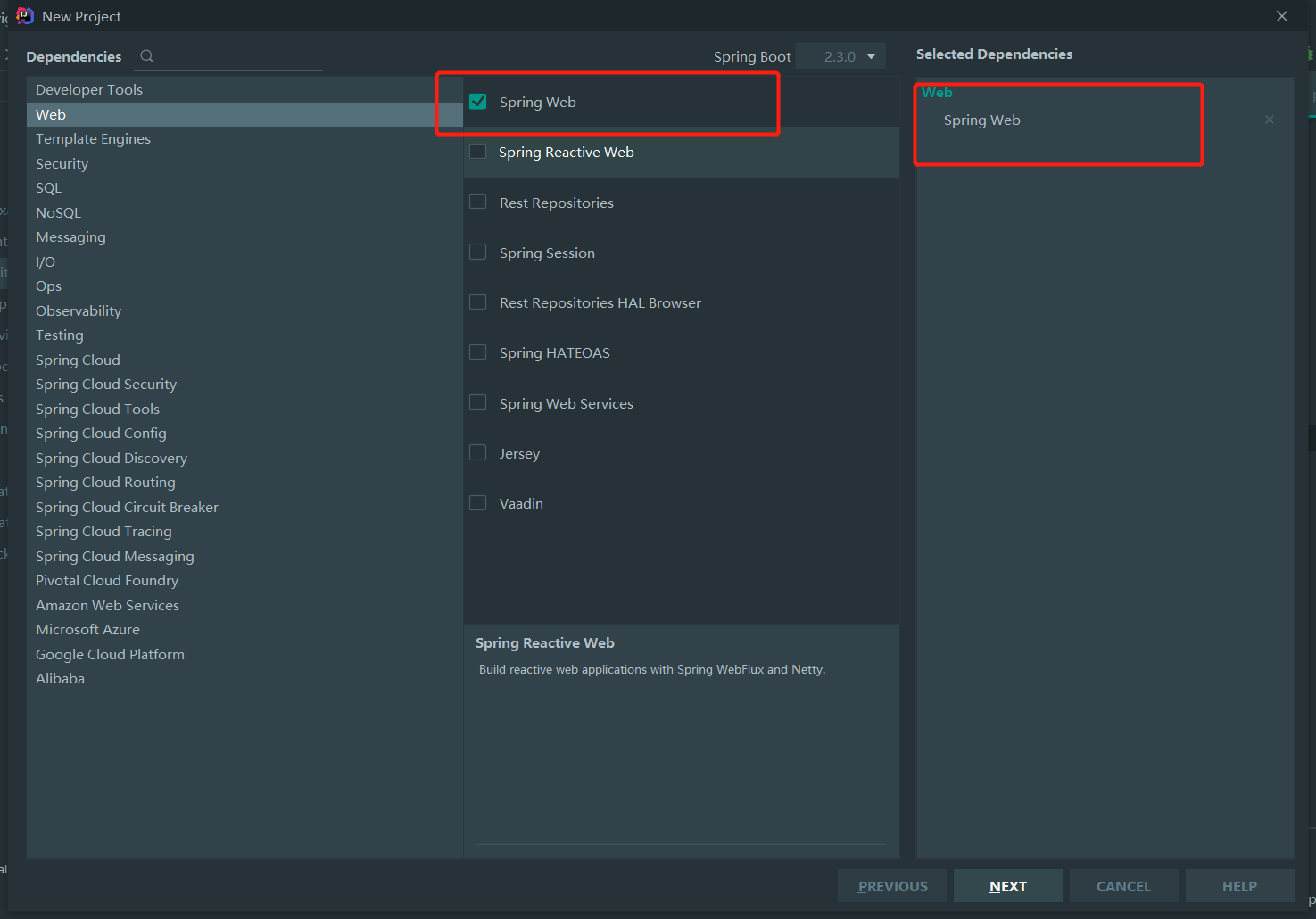The width and height of the screenshot is (1316, 919).
Task: Enable the Spring Reactive Web checkbox
Action: pos(478,152)
